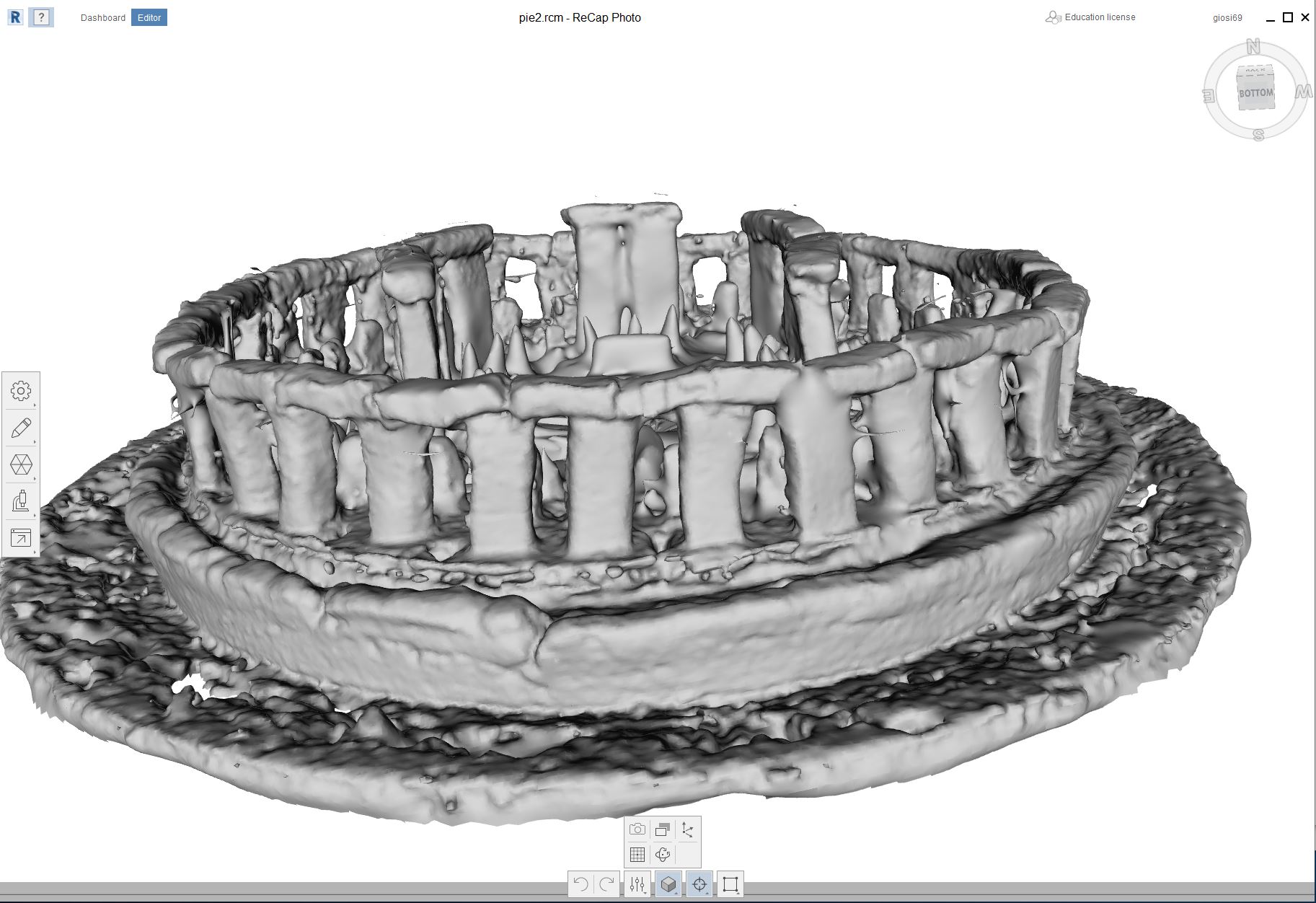Open the Edit pencil tools
The height and width of the screenshot is (903, 1316).
click(x=21, y=428)
